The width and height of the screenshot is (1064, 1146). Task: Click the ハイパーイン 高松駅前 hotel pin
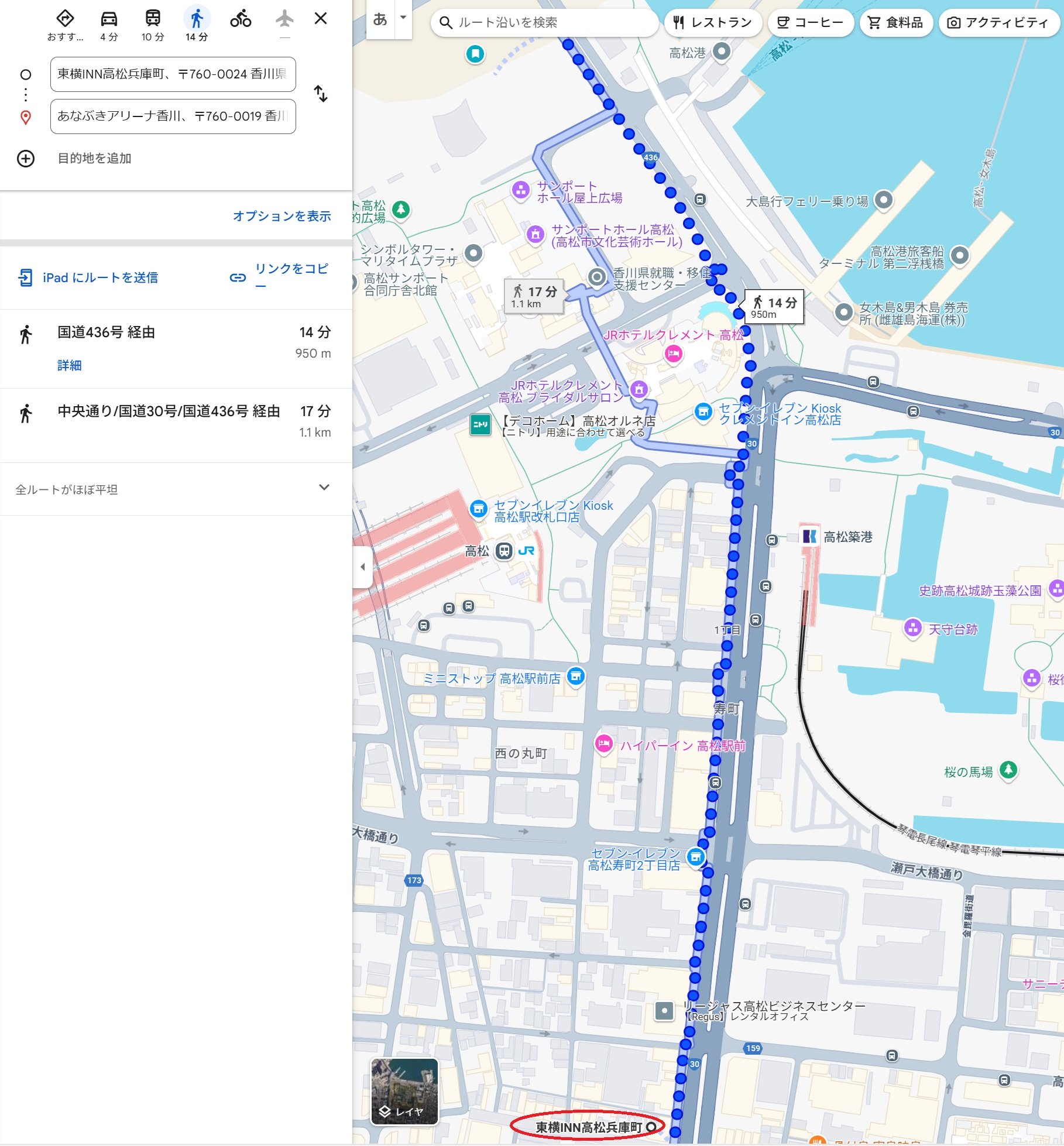(x=604, y=744)
